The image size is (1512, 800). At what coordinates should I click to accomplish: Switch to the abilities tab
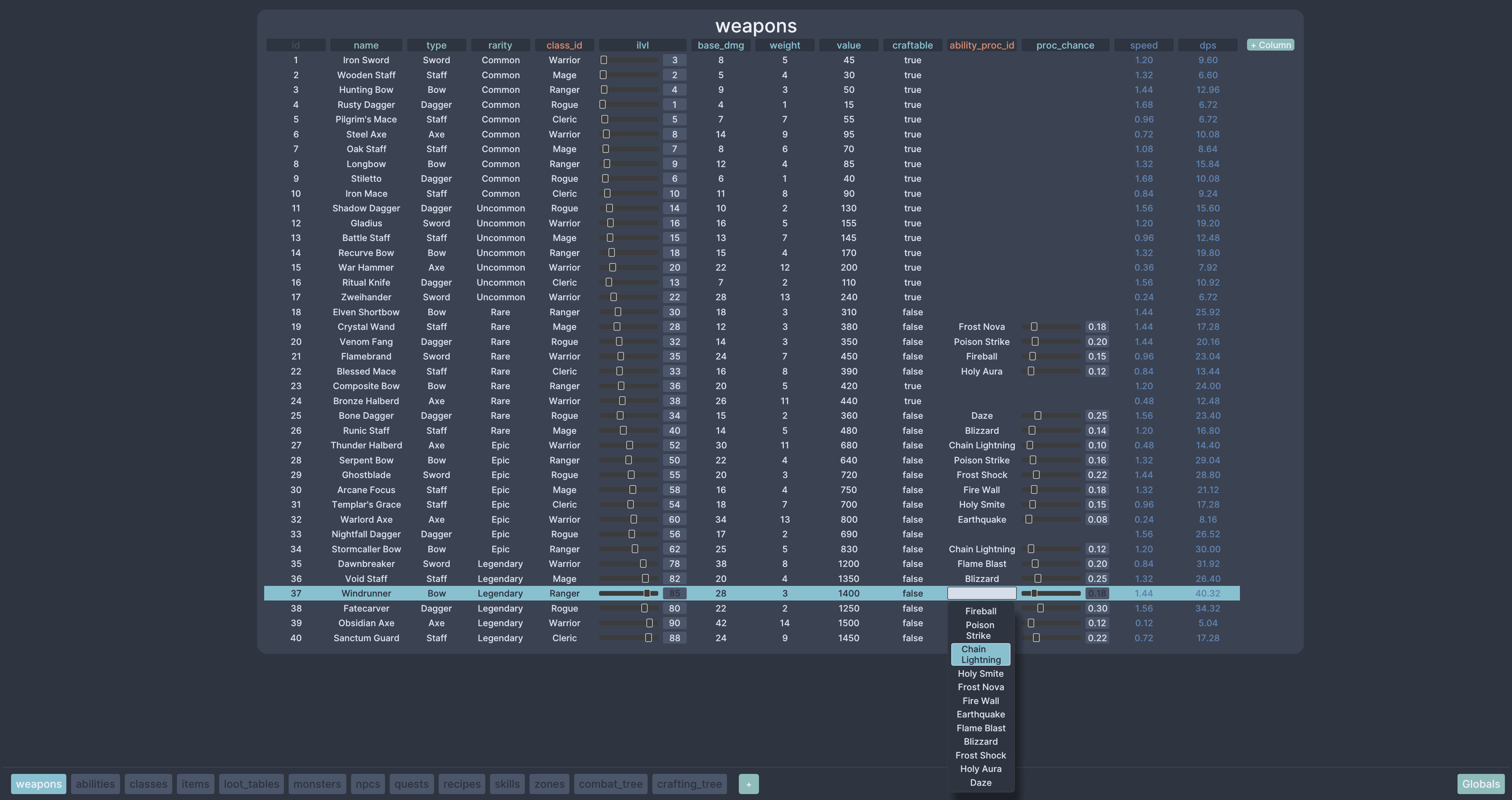(x=95, y=783)
